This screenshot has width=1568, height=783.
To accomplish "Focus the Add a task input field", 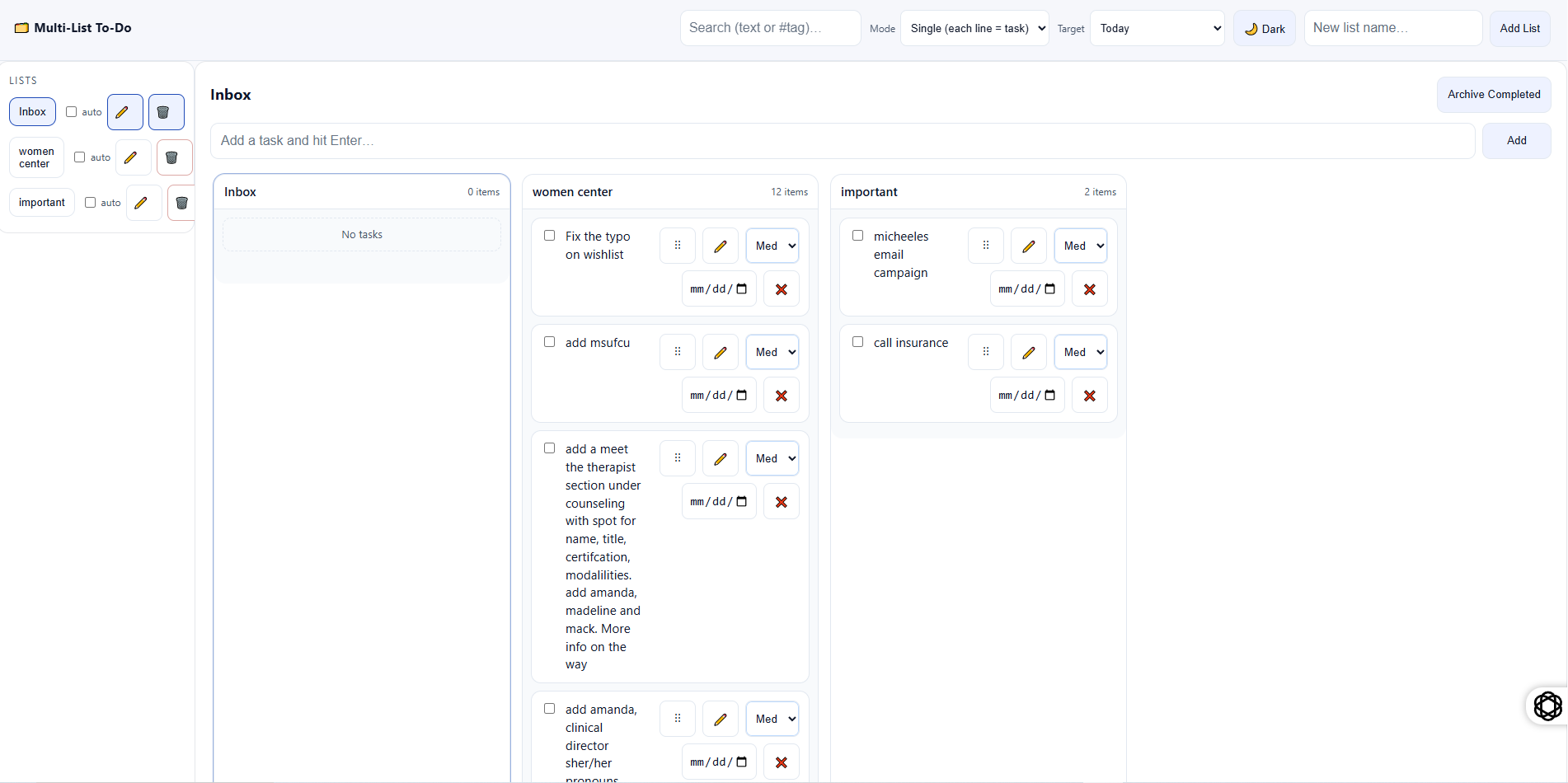I will point(843,141).
